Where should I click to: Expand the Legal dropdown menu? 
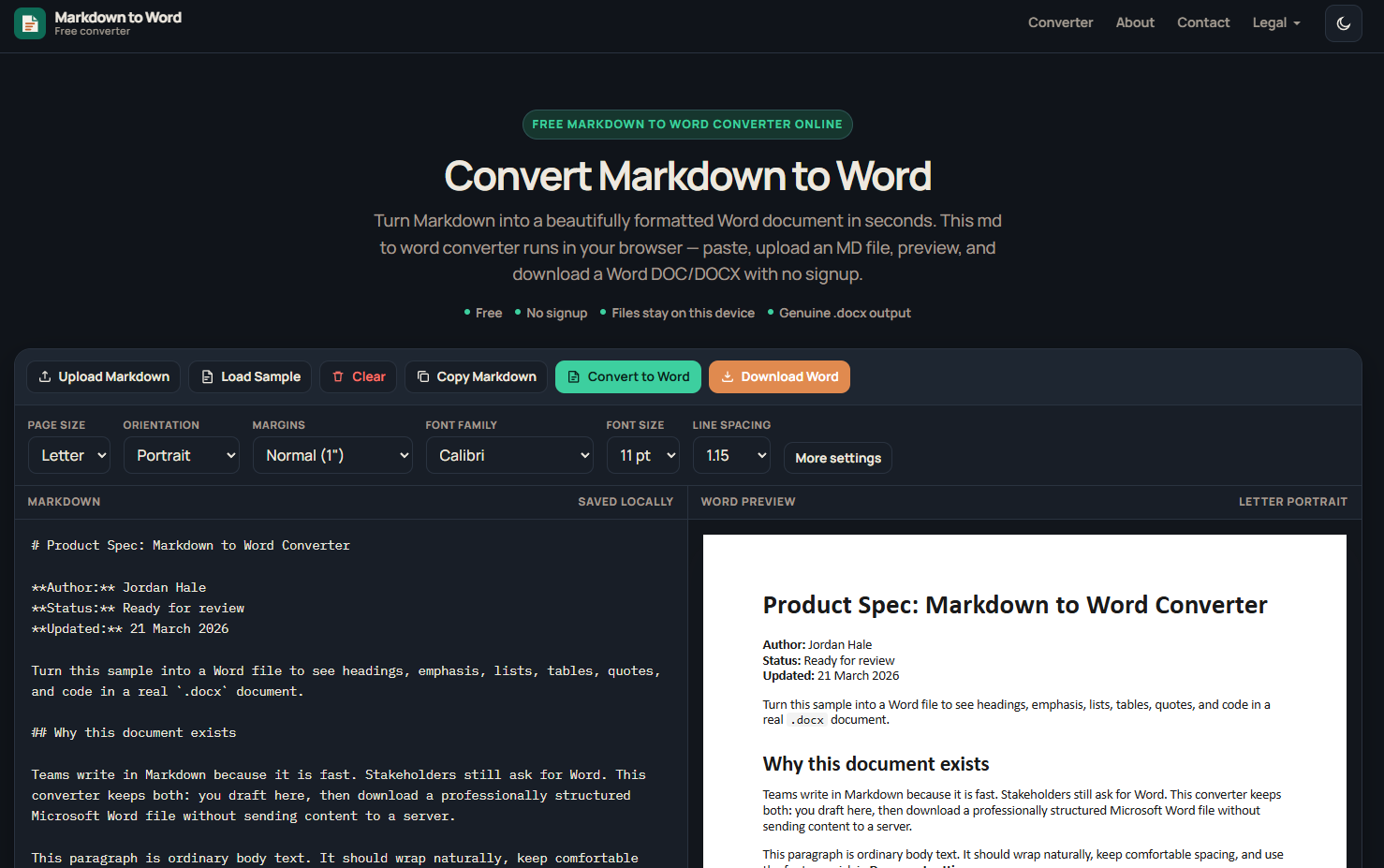coord(1276,22)
